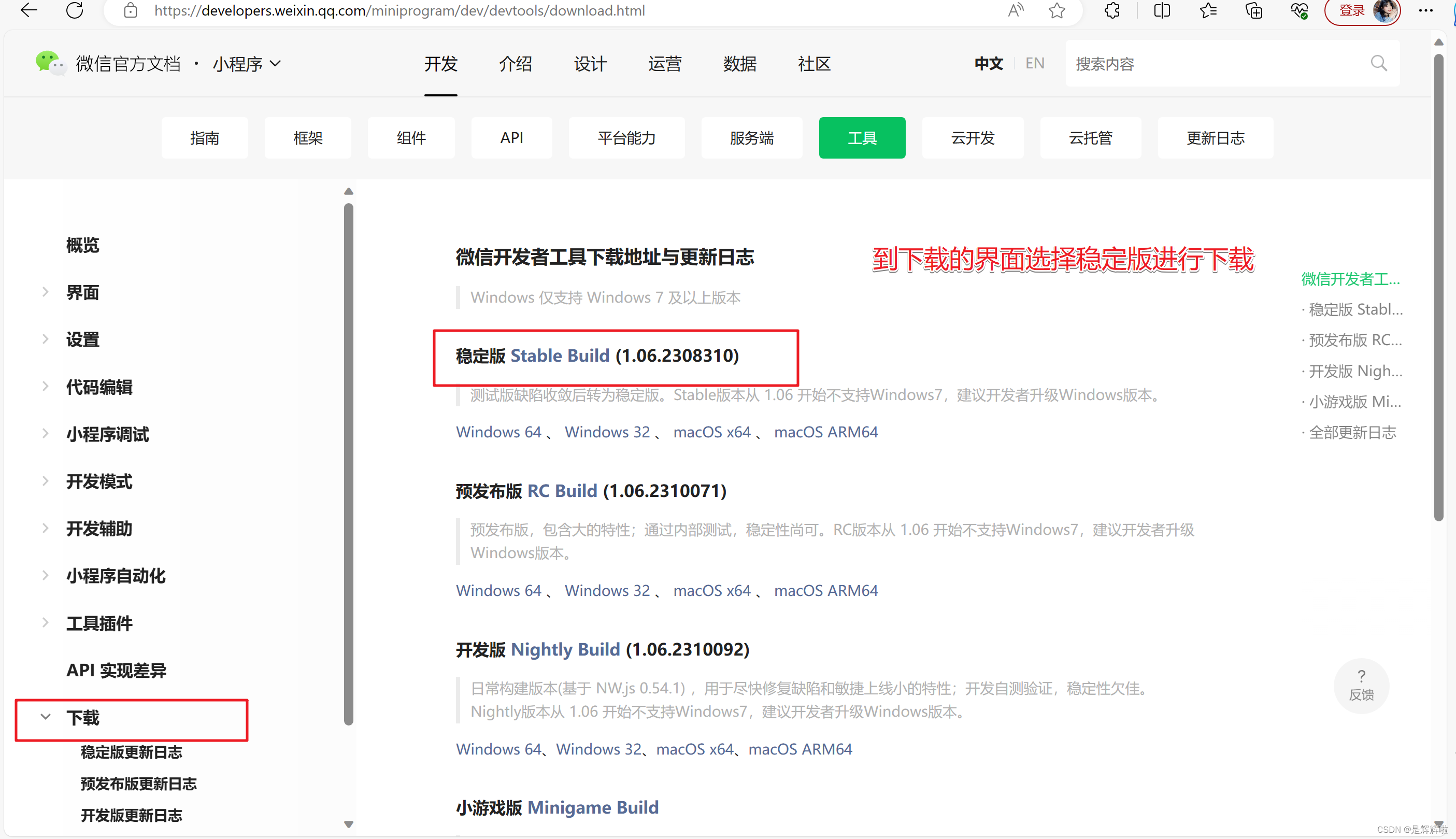This screenshot has width=1456, height=839.
Task: Click the address bar URL
Action: [399, 10]
